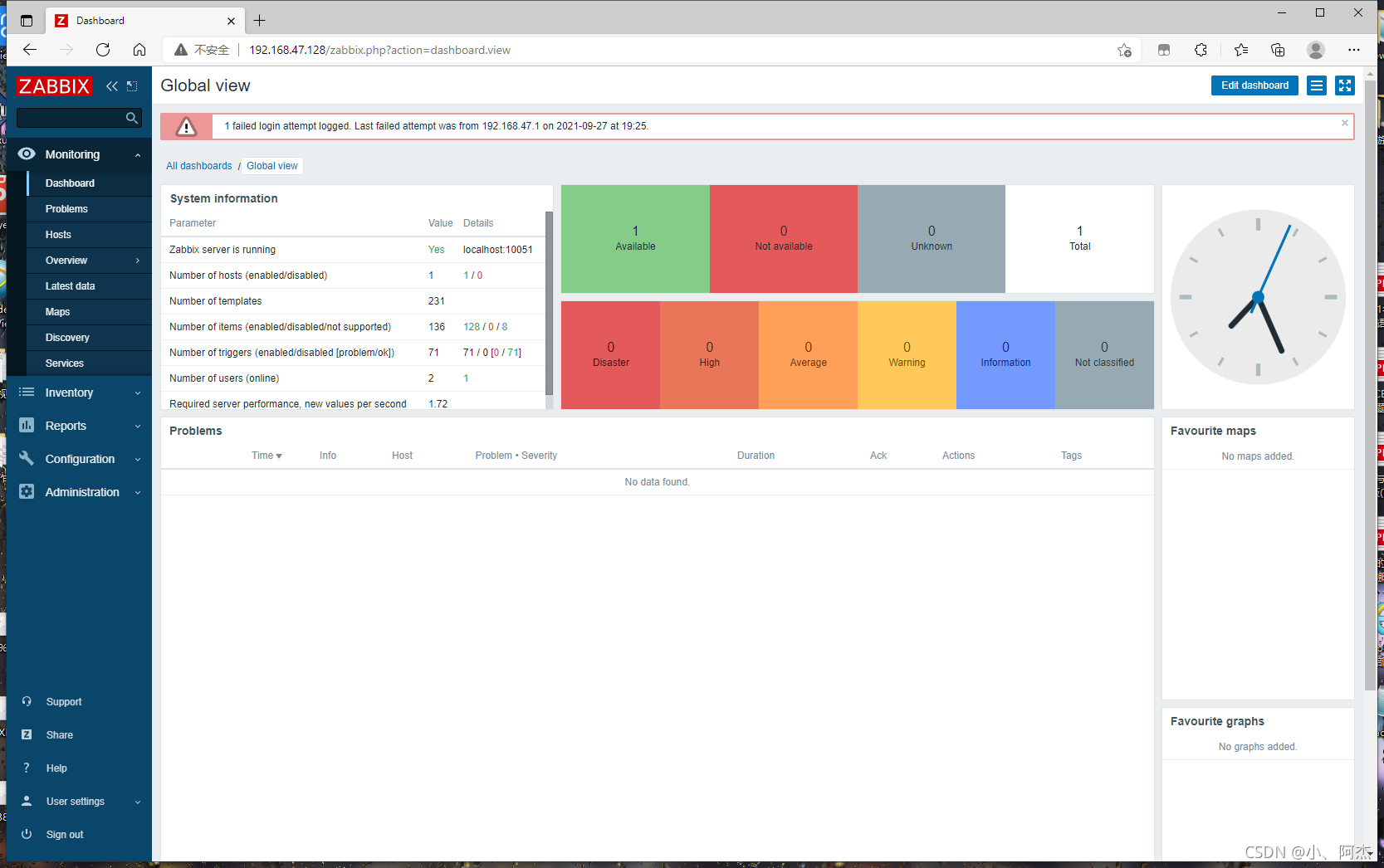
Task: Click the Configuration wrench icon
Action: tap(27, 459)
